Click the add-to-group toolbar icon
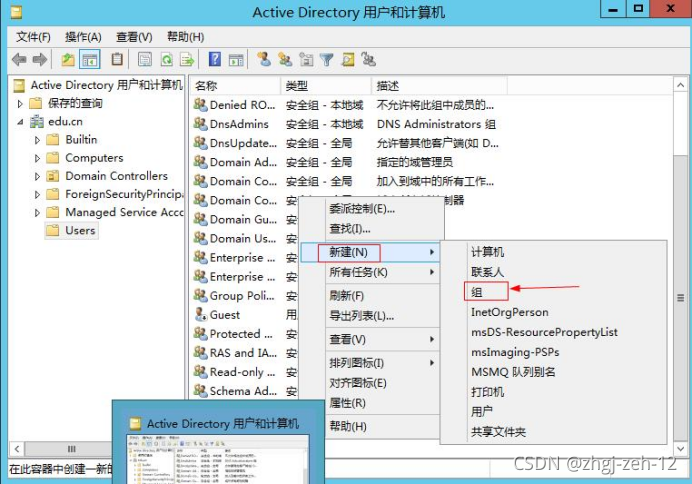Image resolution: width=692 pixels, height=484 pixels. 369,59
